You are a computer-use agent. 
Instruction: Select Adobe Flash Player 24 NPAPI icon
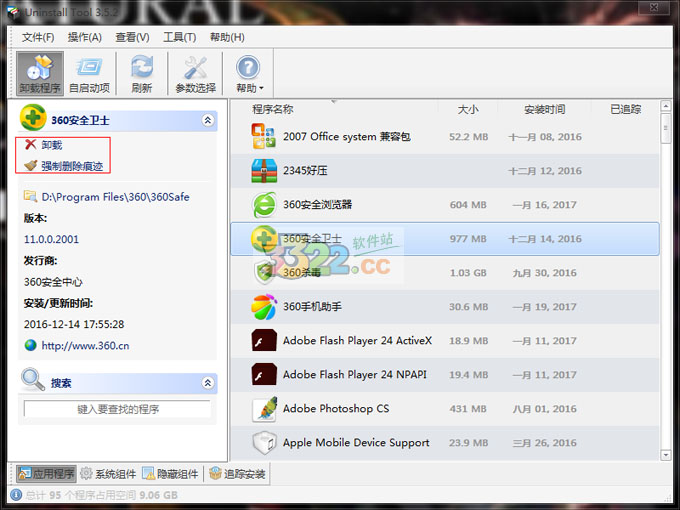pos(264,375)
